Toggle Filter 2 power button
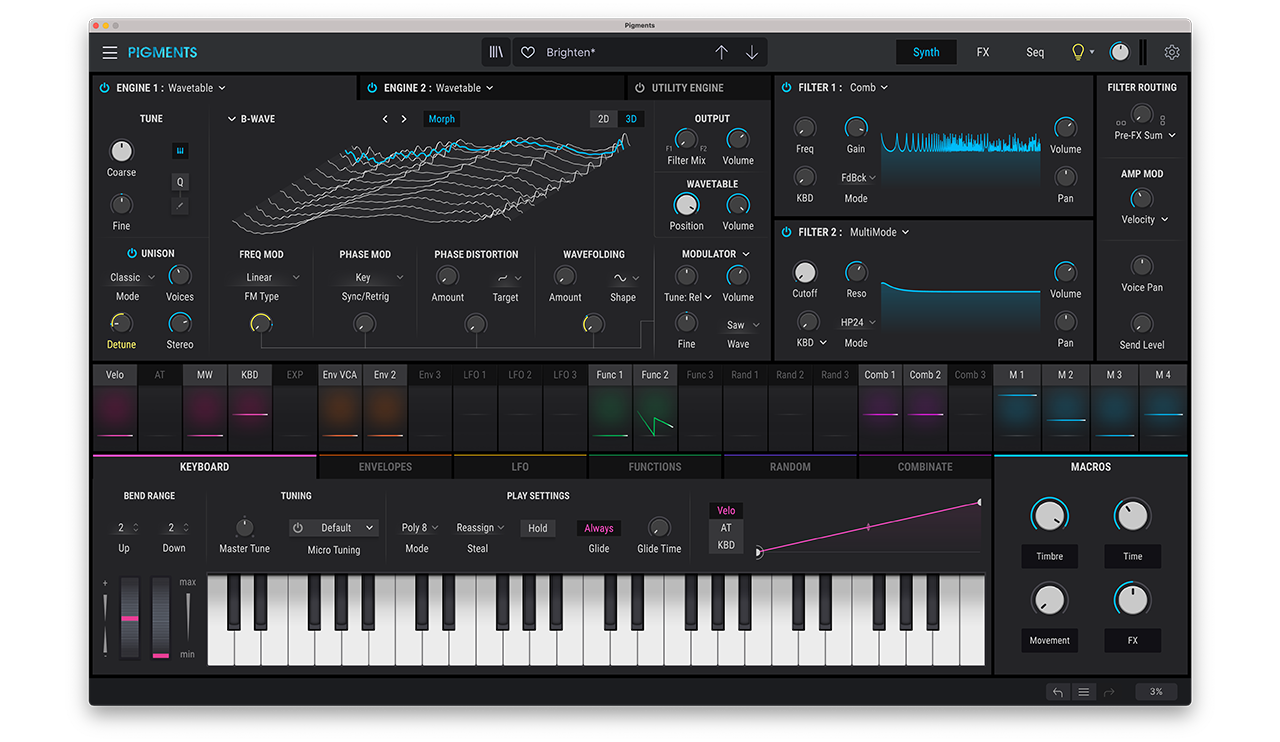1280x742 pixels. tap(786, 232)
